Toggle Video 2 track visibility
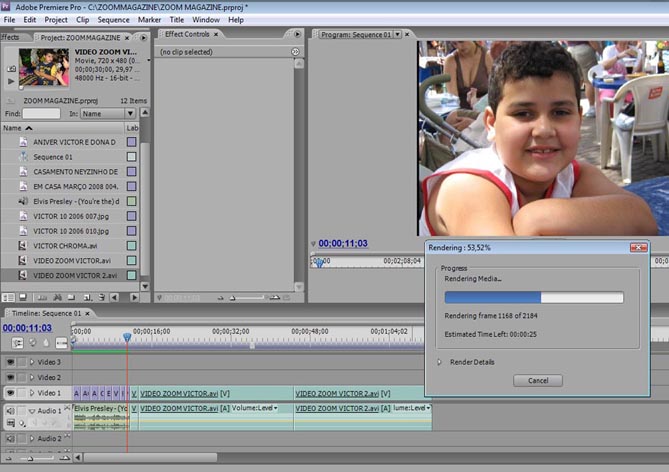669x472 pixels. coord(11,378)
